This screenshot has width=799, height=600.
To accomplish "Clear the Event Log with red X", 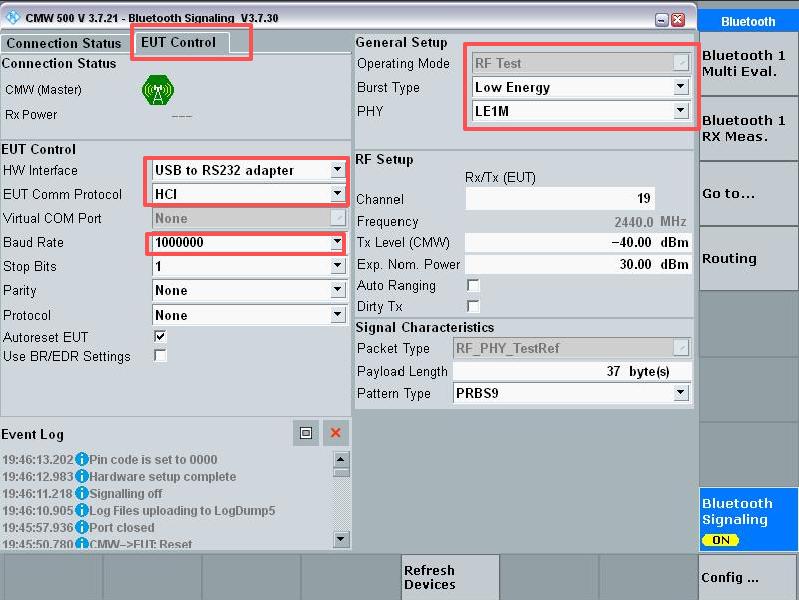I will tap(335, 433).
